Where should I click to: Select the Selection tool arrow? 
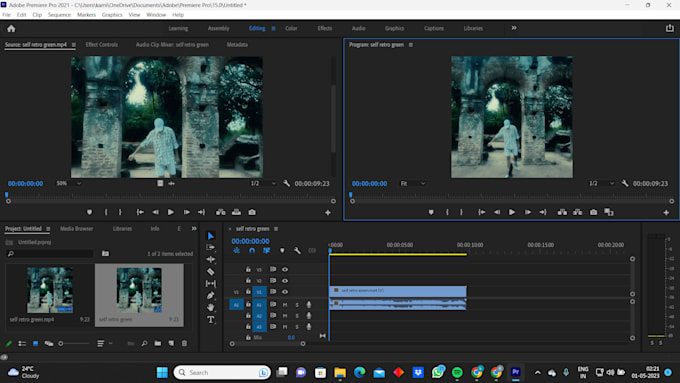point(211,236)
